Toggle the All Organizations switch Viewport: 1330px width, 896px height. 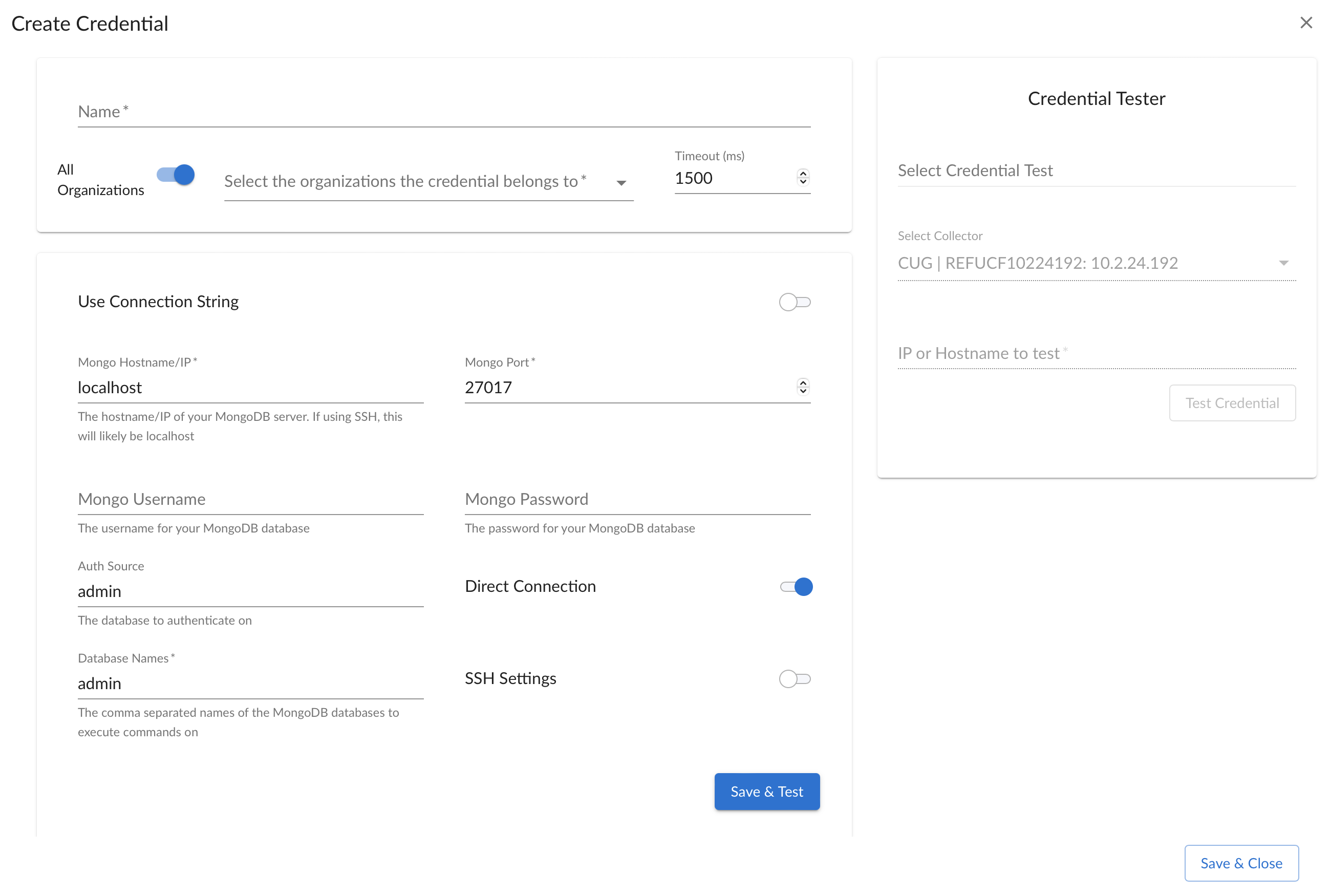[176, 175]
